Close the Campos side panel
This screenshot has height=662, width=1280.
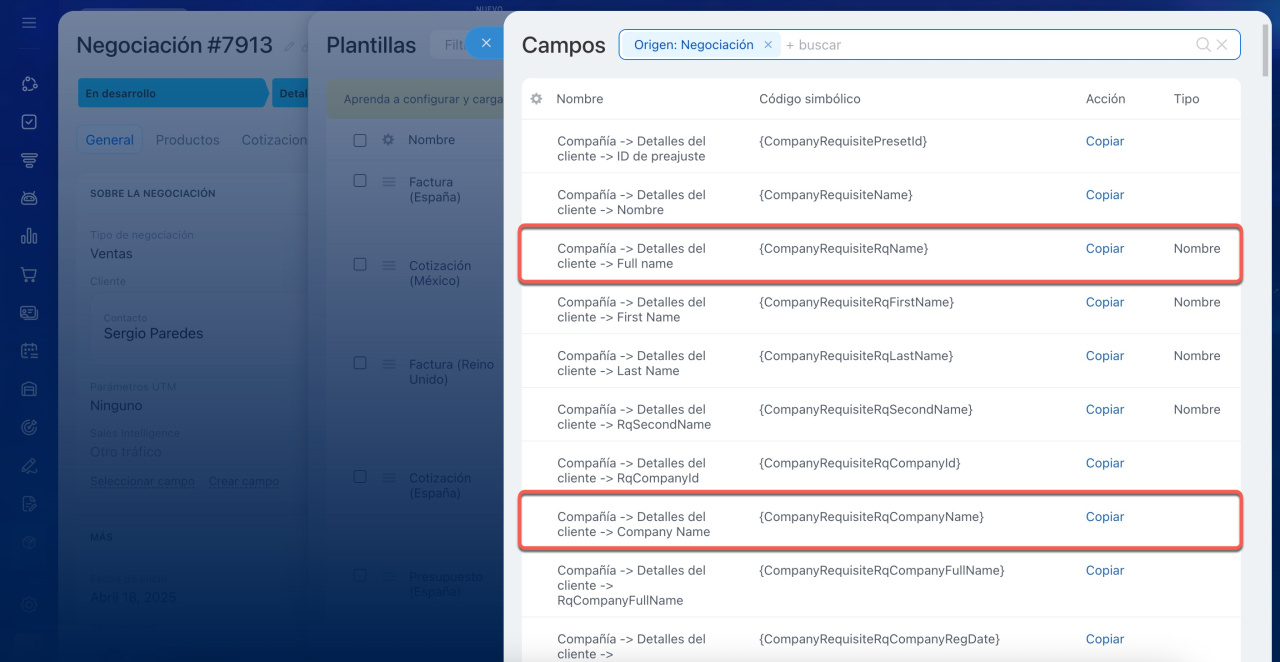click(486, 43)
